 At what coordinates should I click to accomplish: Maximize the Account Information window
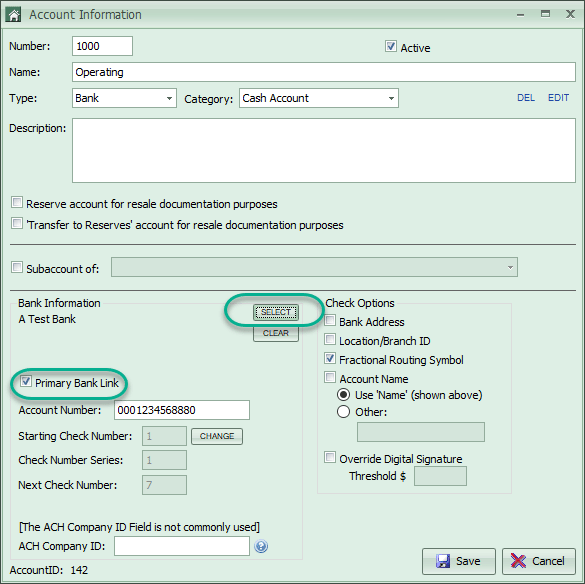pyautogui.click(x=545, y=14)
